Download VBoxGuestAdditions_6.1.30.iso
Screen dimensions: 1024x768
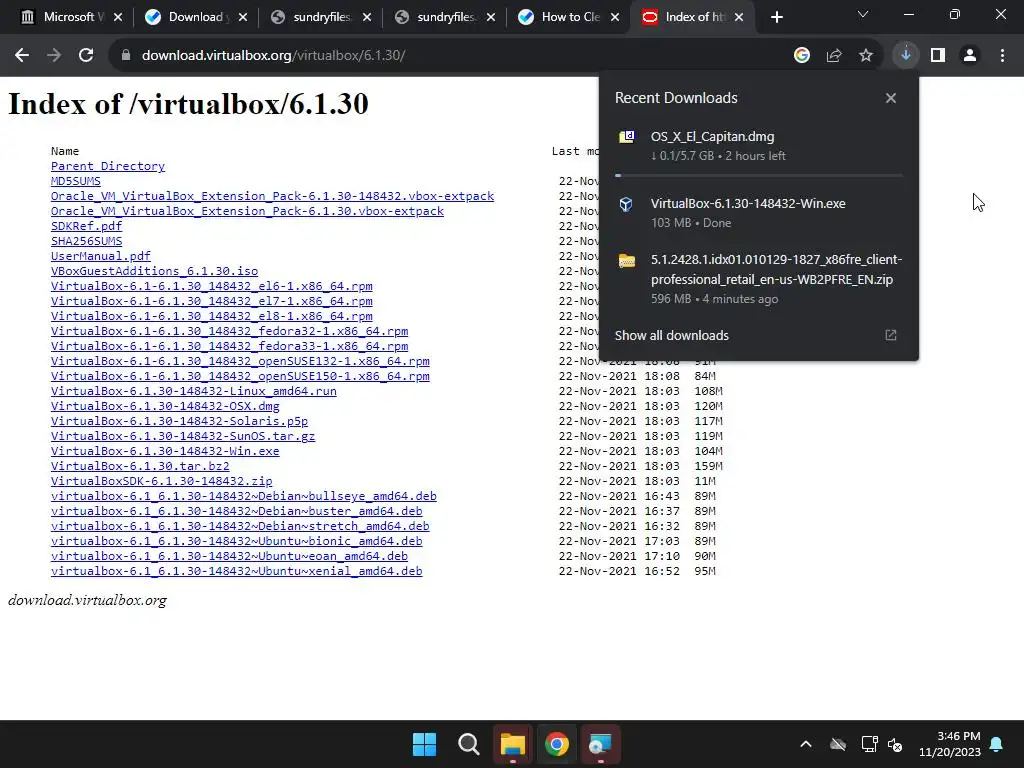point(154,271)
